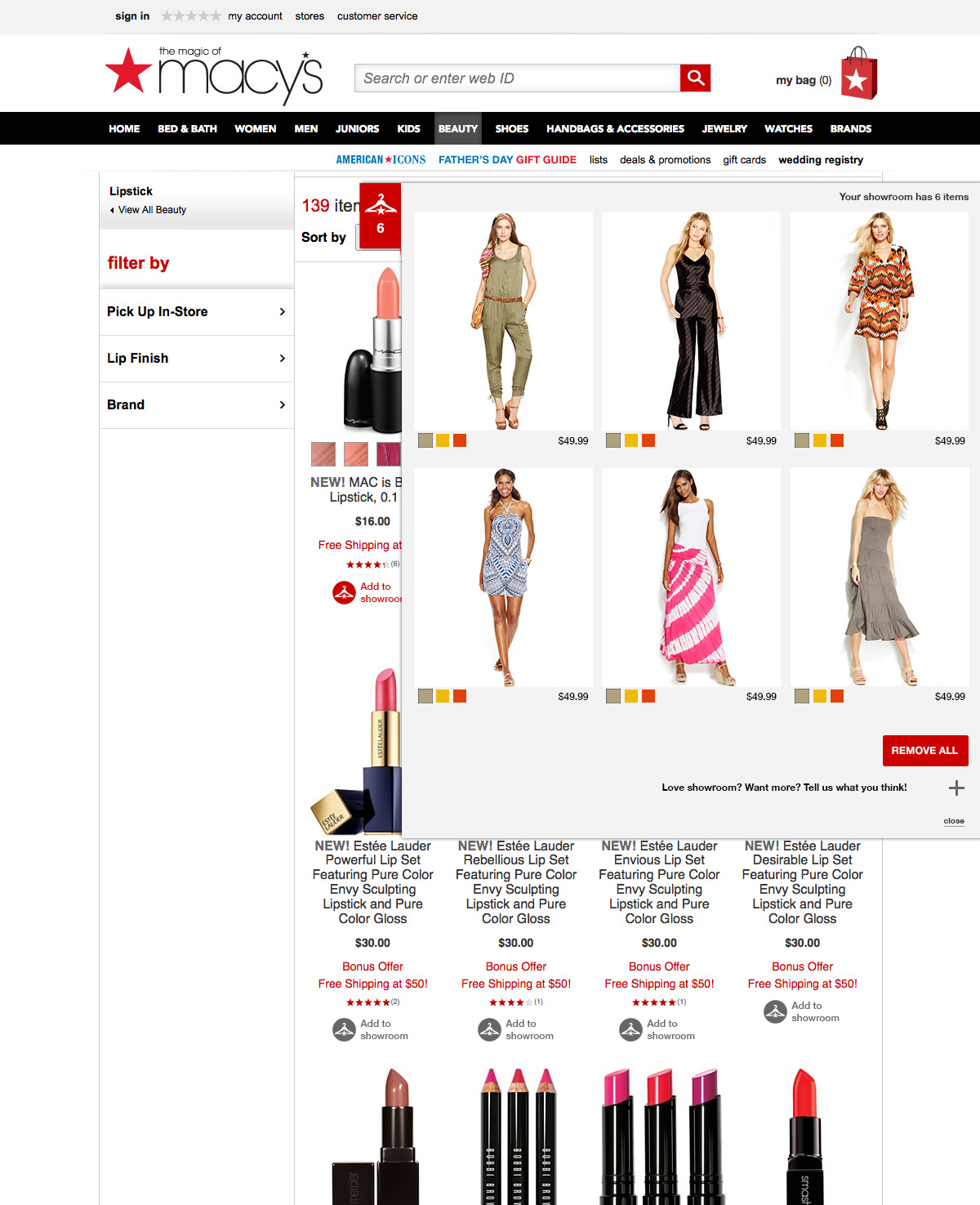This screenshot has height=1205, width=980.
Task: Click the red search magnifier button
Action: click(x=695, y=78)
